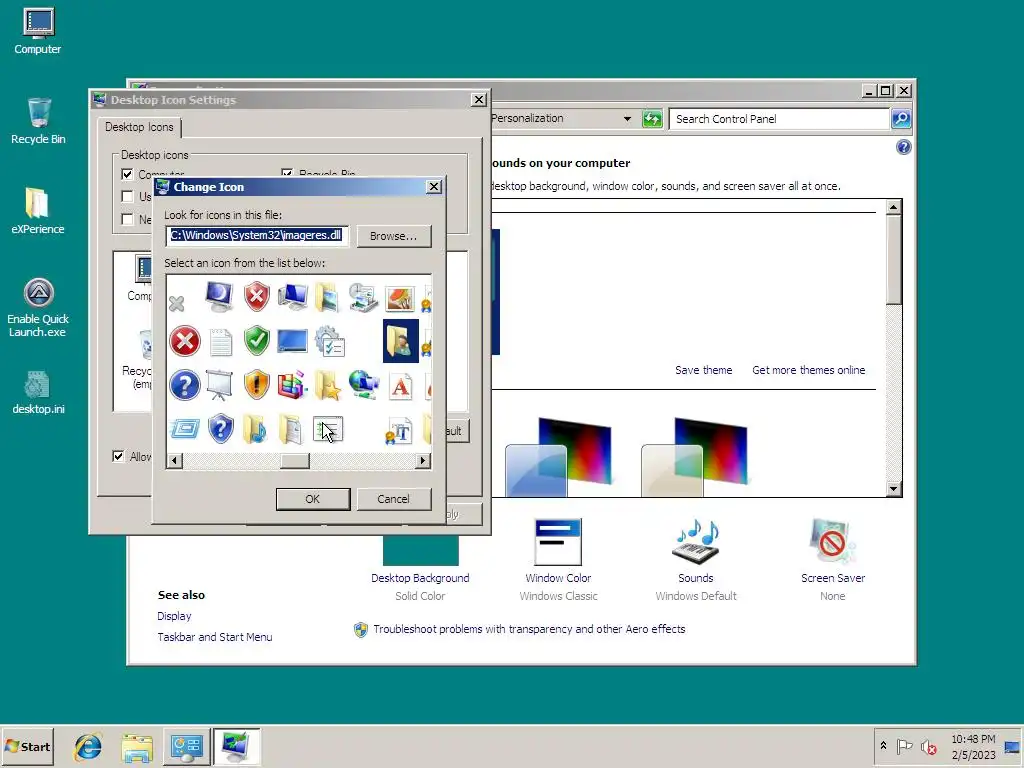Click the themes list scroll up arrow

[893, 207]
